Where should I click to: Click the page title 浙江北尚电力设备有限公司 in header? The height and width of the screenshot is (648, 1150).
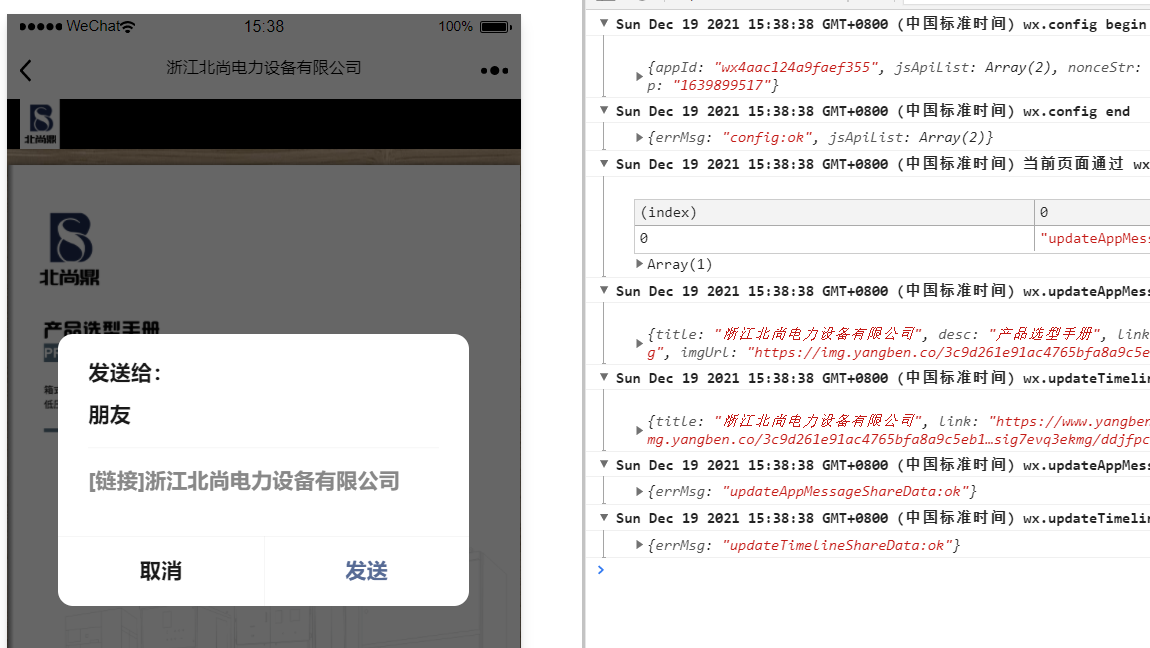click(x=264, y=67)
